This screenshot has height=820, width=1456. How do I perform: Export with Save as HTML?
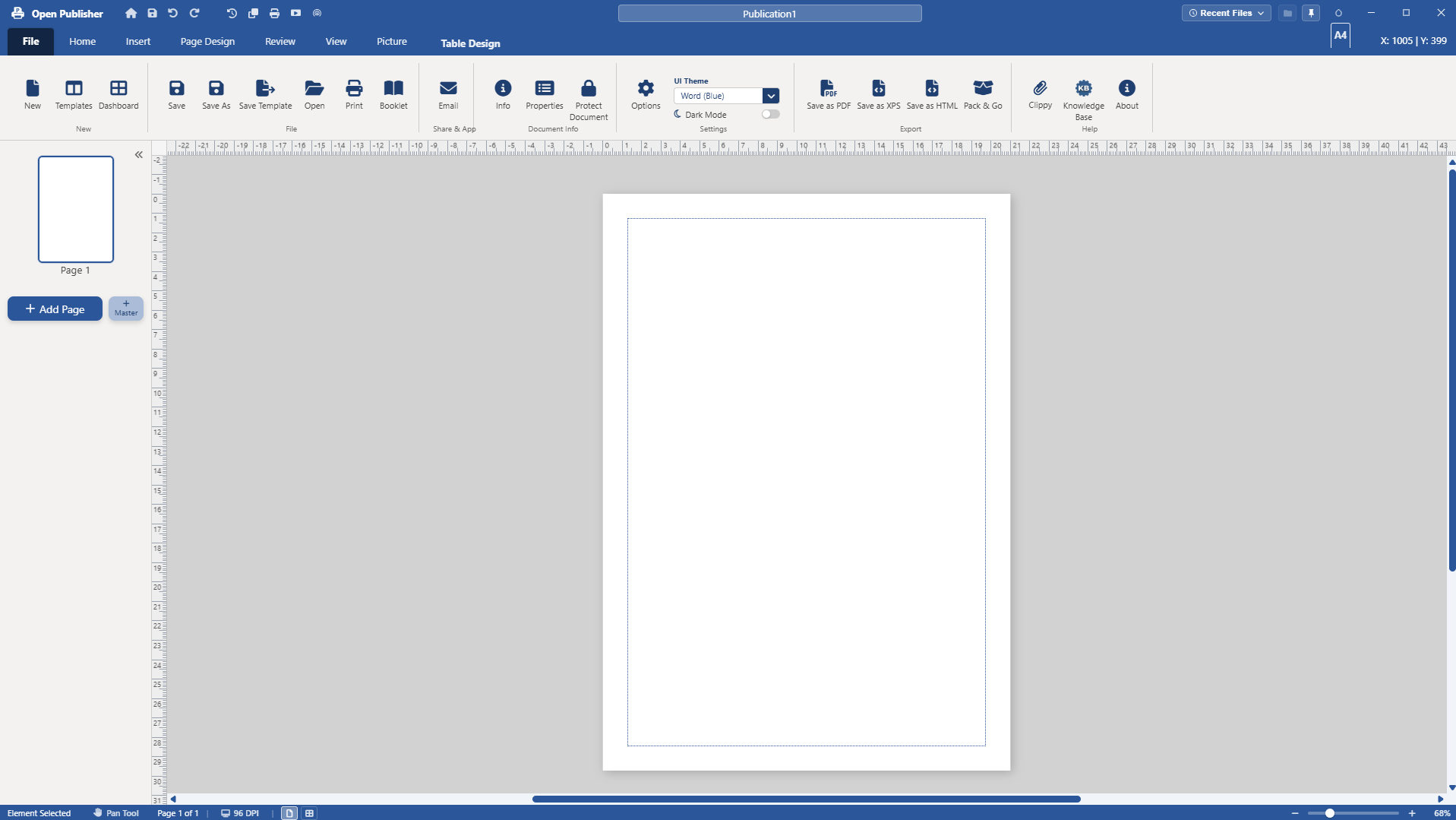coord(932,95)
